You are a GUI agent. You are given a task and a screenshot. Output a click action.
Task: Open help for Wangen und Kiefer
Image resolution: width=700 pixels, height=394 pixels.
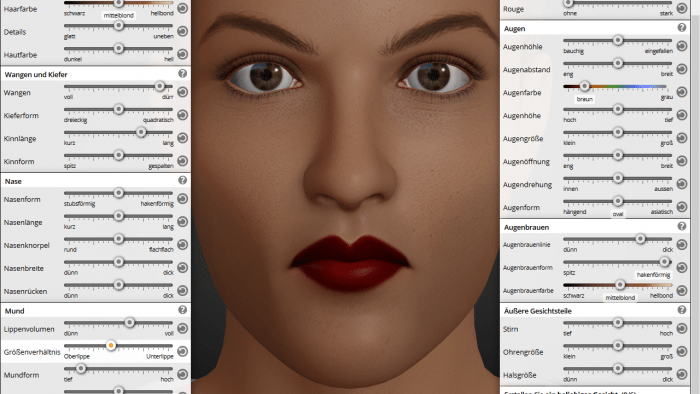pyautogui.click(x=183, y=74)
